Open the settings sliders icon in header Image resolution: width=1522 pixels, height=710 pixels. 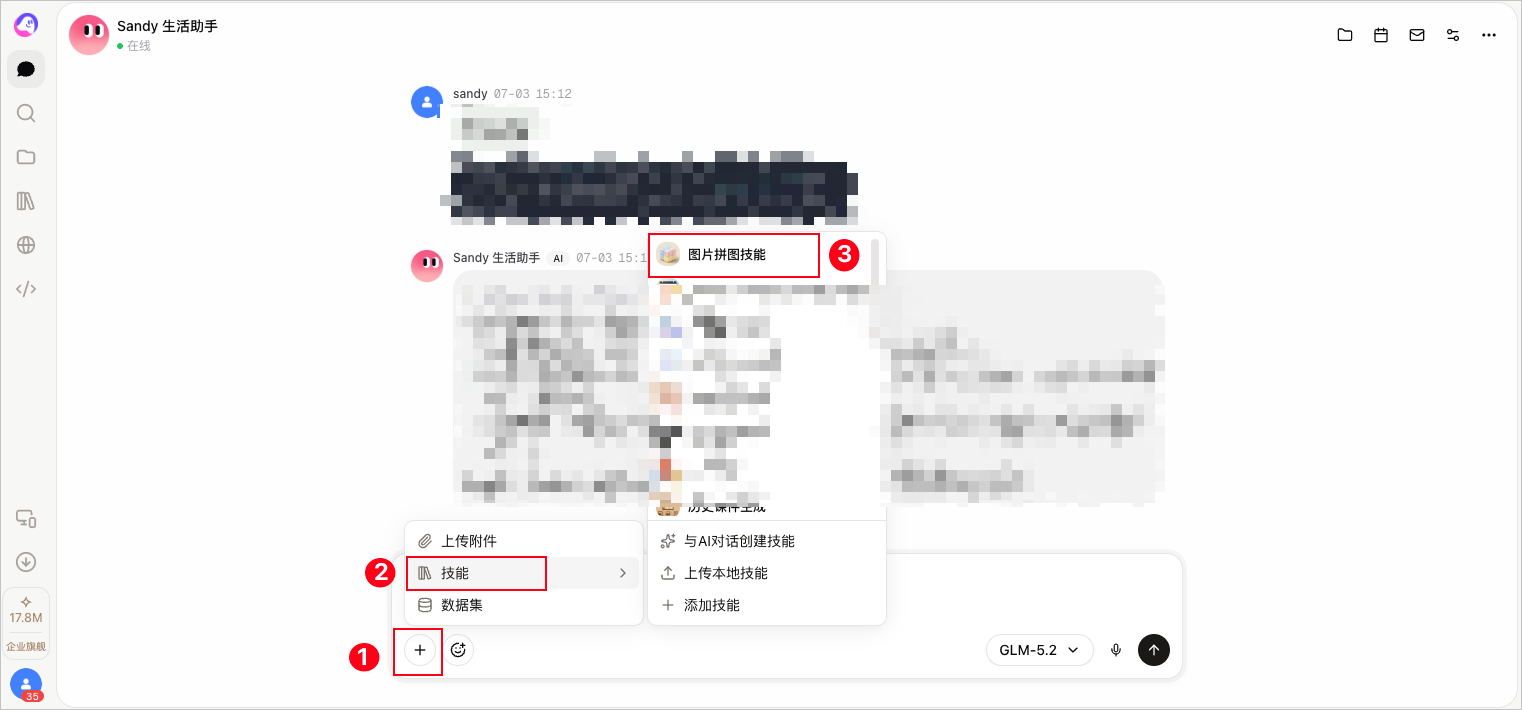(1453, 35)
